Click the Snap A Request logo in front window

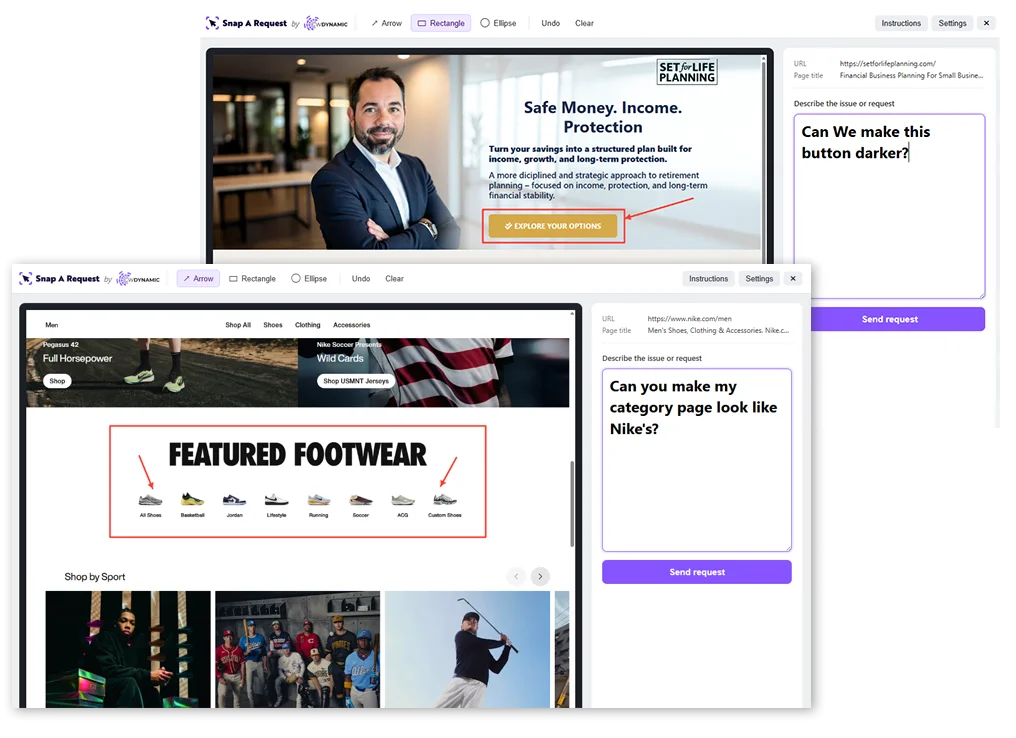(x=60, y=279)
